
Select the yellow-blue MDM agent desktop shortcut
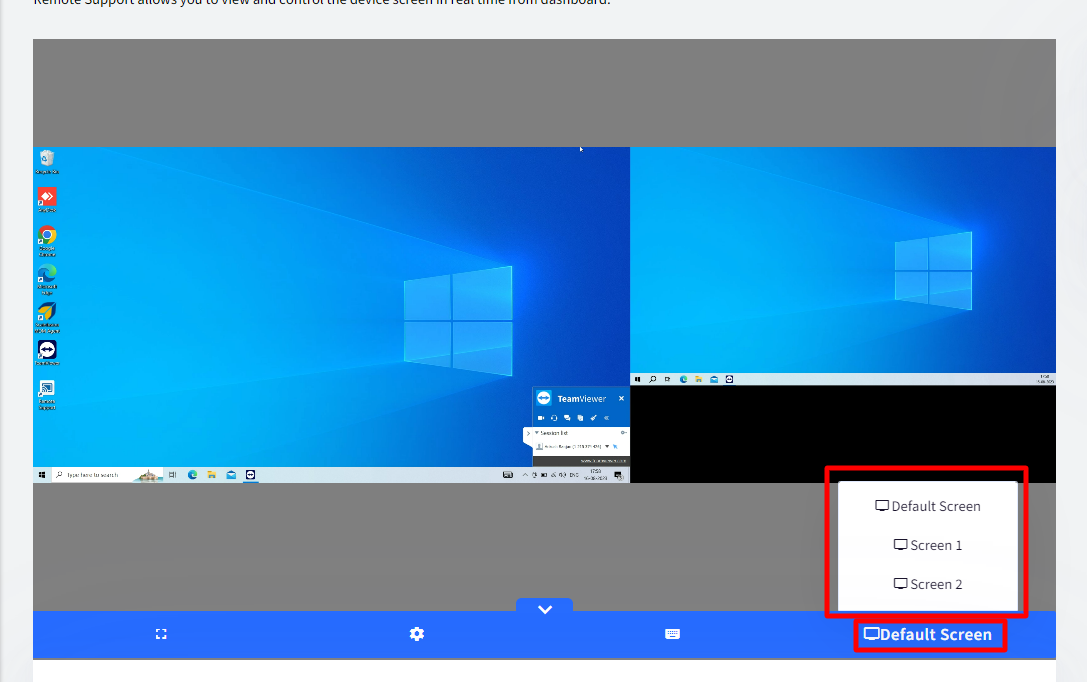click(x=46, y=317)
